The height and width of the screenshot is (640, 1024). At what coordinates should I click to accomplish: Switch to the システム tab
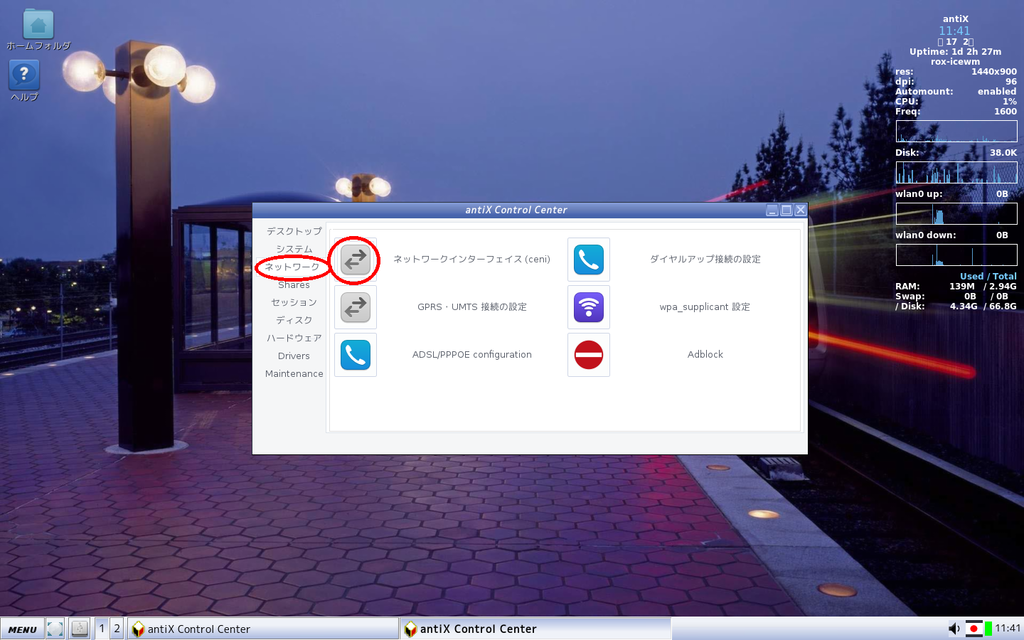click(x=294, y=249)
